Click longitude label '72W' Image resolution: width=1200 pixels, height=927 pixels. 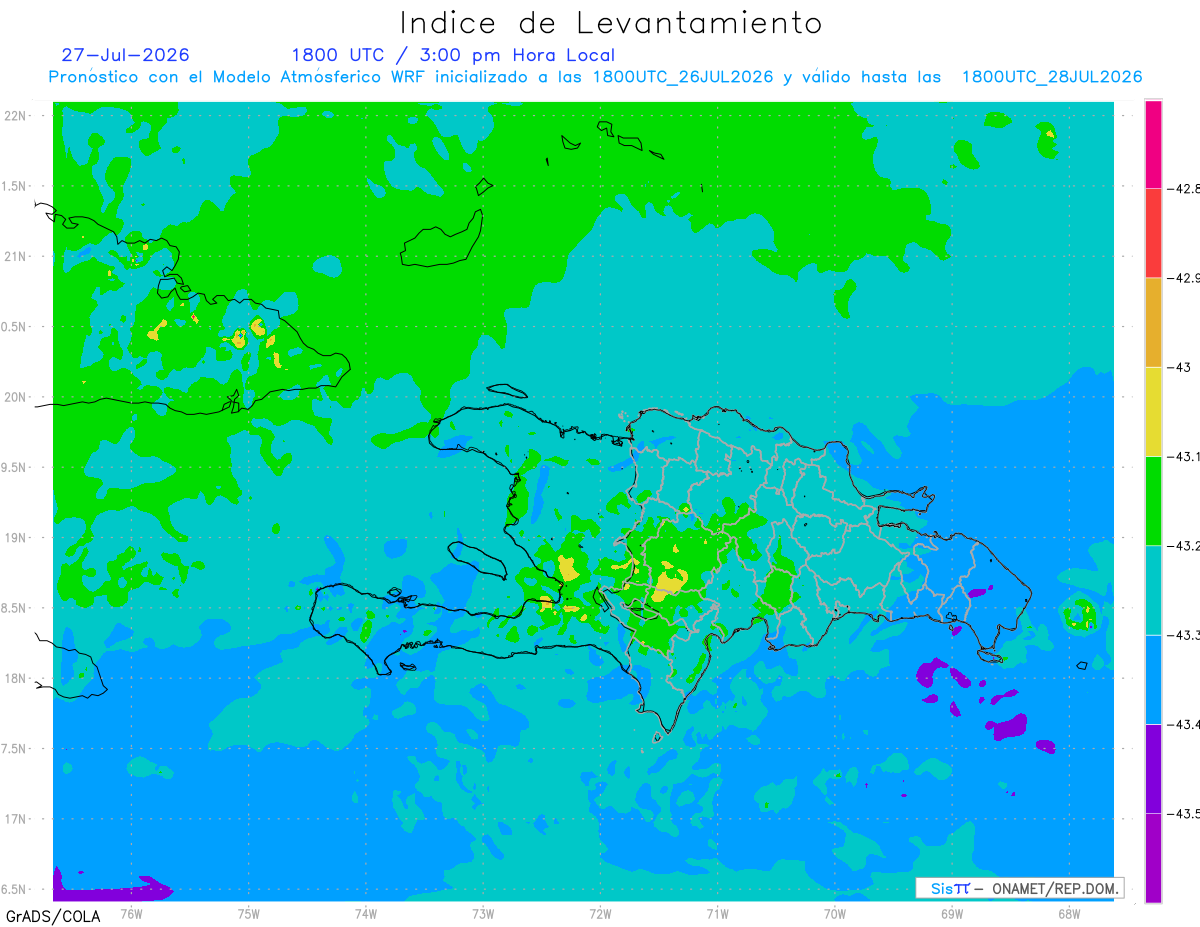click(x=600, y=912)
